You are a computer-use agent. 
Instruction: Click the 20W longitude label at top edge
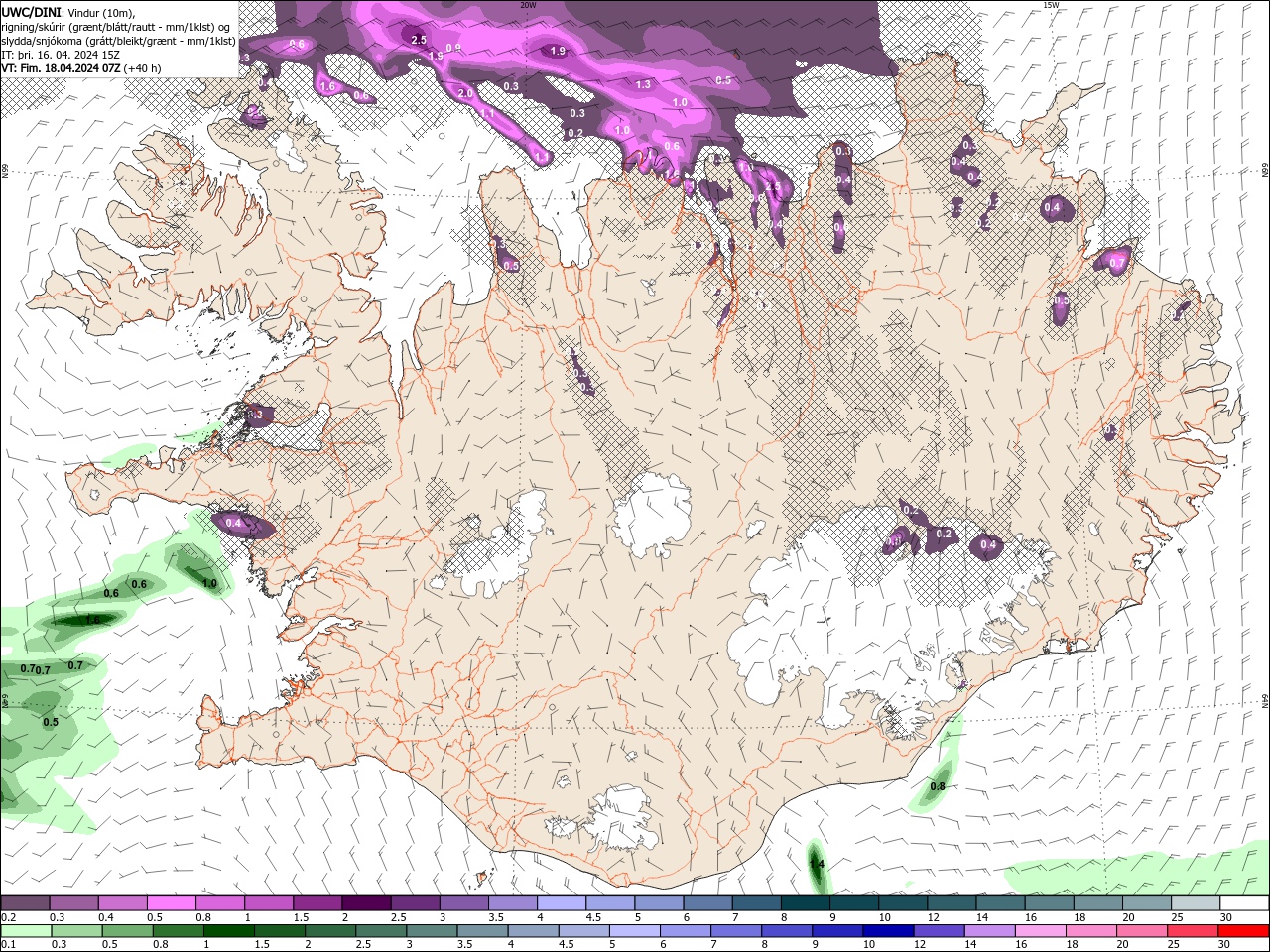(x=528, y=5)
